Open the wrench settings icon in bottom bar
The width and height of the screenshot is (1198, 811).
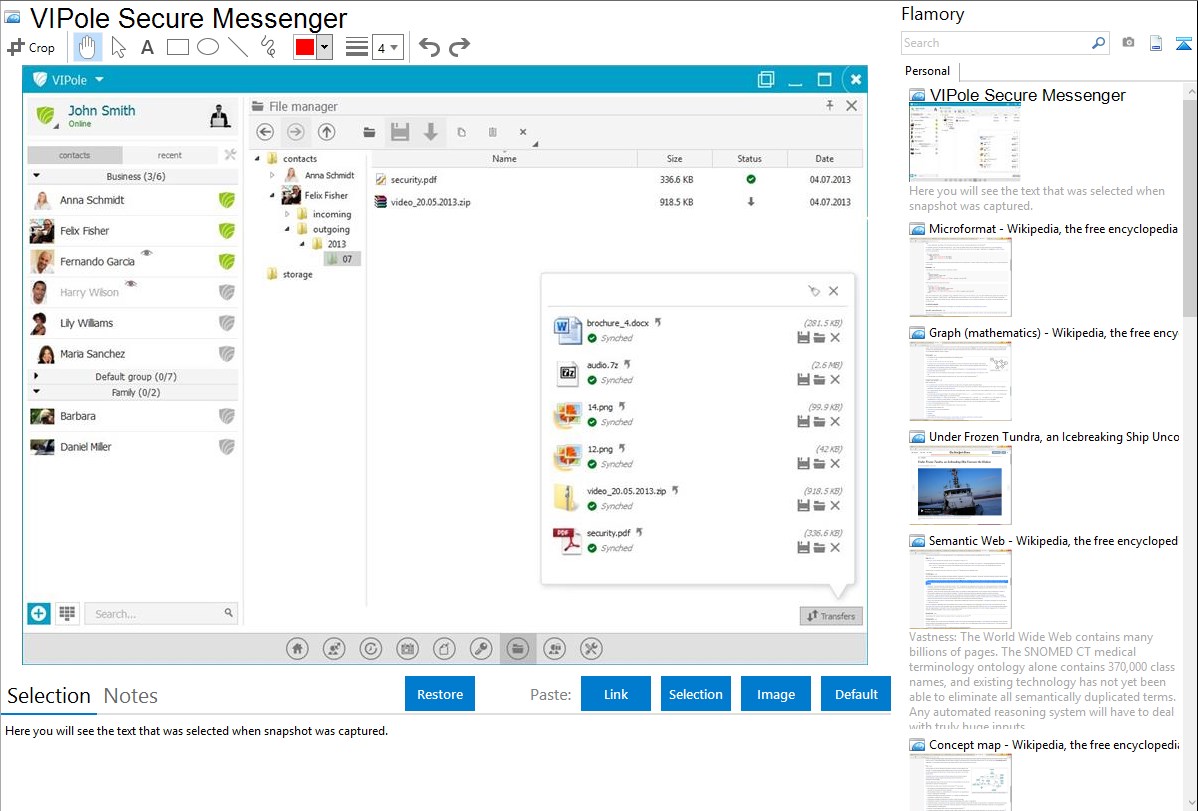pyautogui.click(x=591, y=649)
